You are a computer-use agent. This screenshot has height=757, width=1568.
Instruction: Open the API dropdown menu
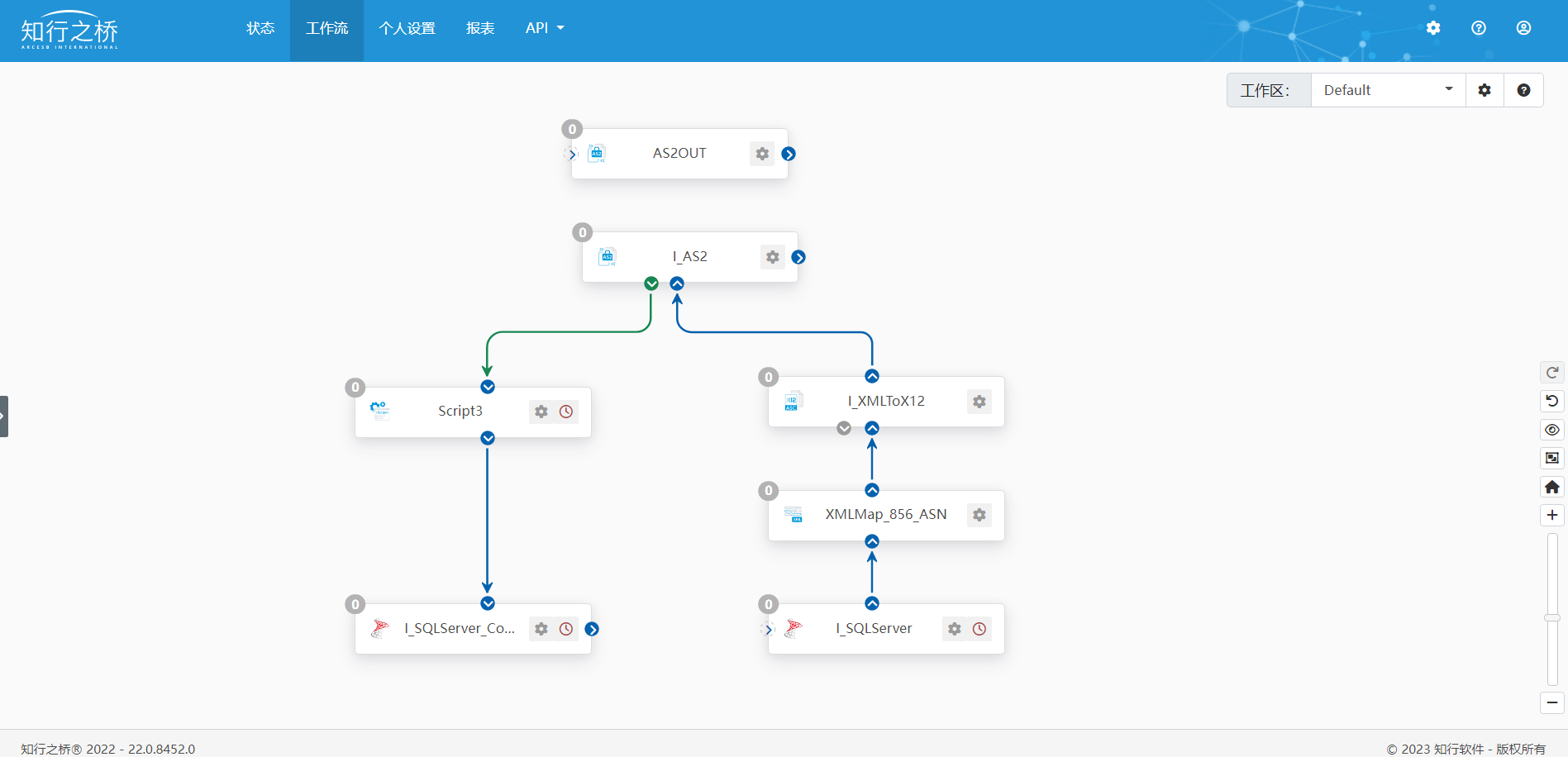545,28
